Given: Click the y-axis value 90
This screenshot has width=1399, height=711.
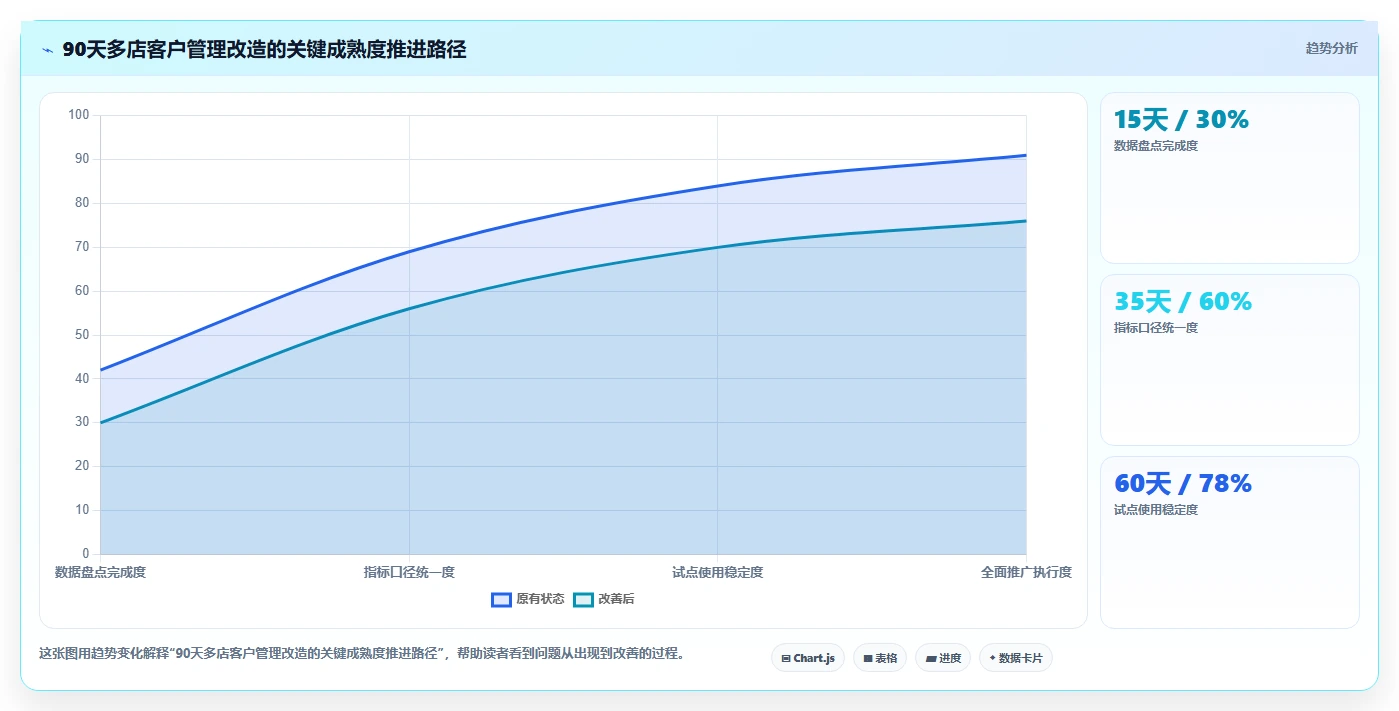Looking at the screenshot, I should [82, 159].
